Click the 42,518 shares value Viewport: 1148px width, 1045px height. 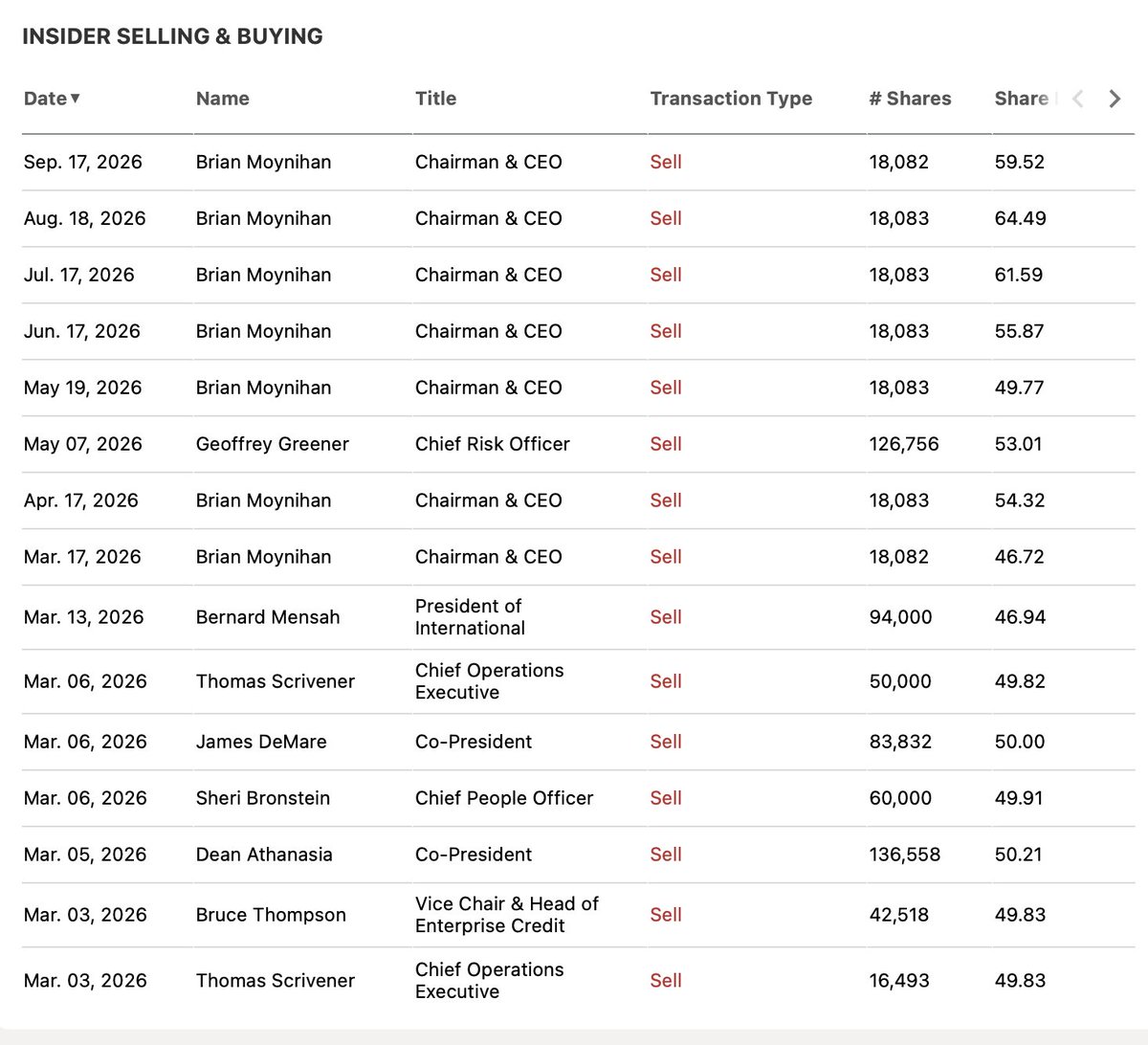point(898,915)
